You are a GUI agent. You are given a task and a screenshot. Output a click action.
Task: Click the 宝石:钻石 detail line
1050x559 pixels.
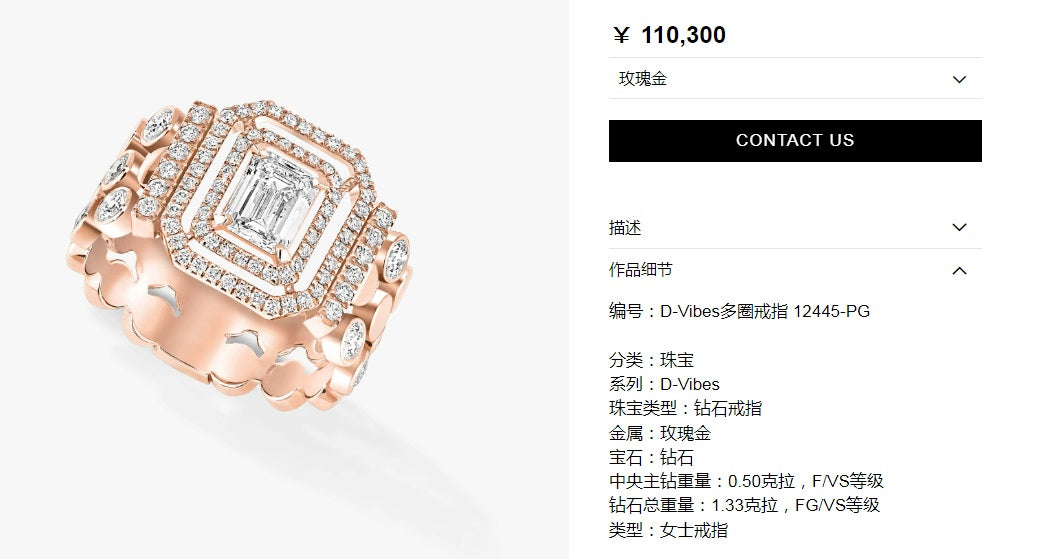[651, 457]
